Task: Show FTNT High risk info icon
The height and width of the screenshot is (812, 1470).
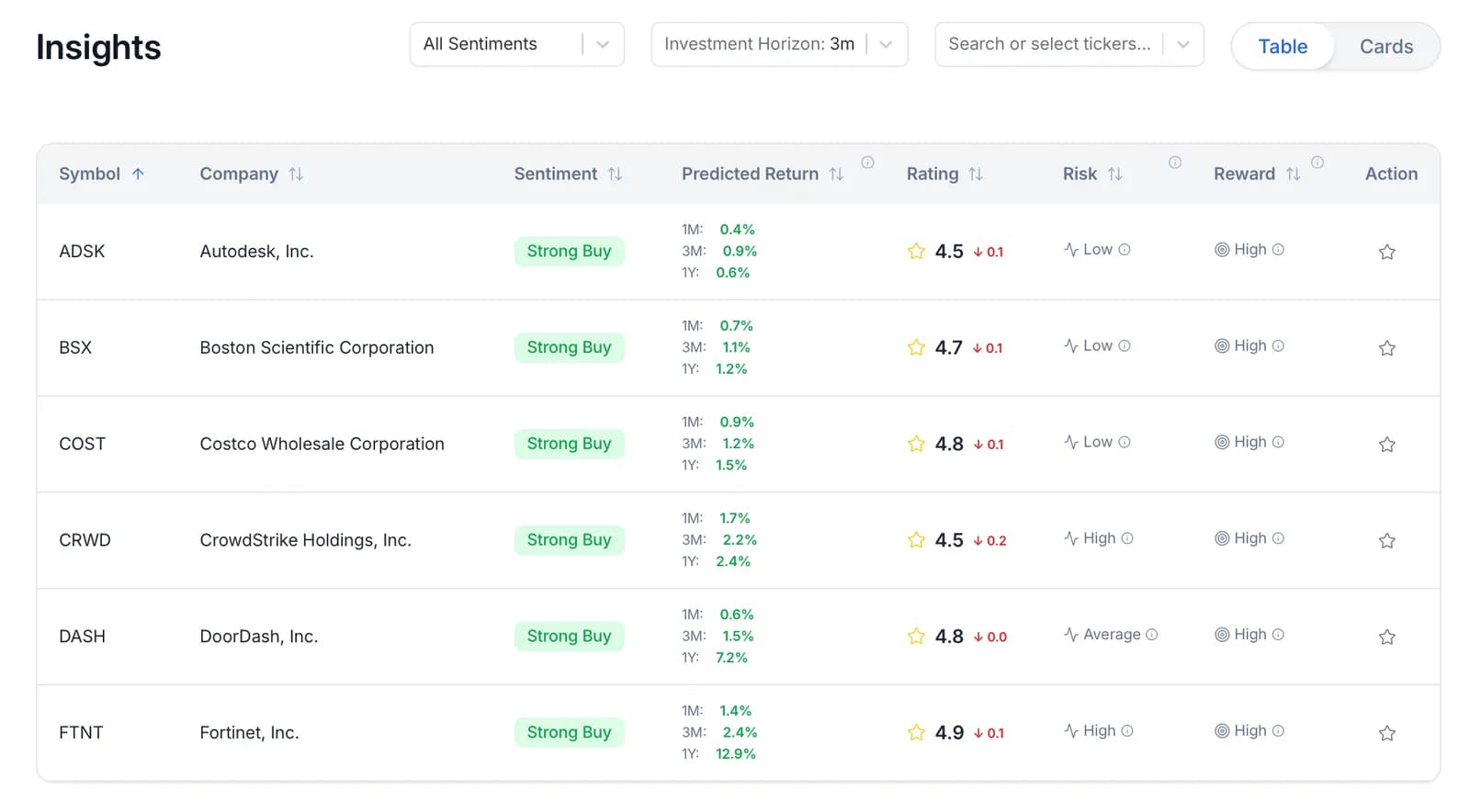Action: [x=1127, y=731]
